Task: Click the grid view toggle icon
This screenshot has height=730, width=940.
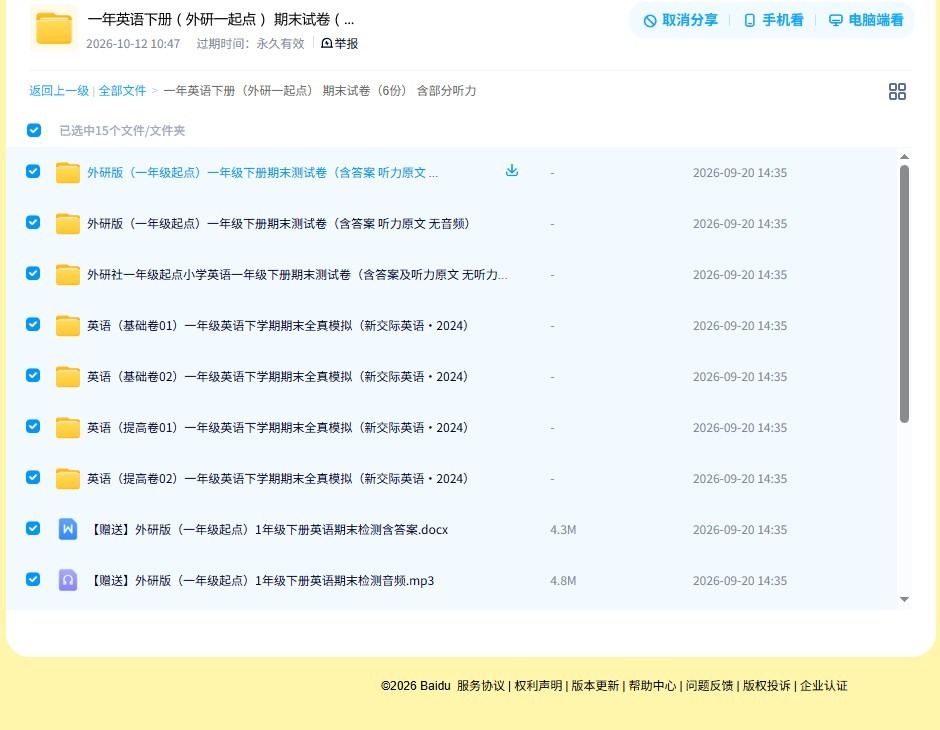Action: tap(897, 91)
